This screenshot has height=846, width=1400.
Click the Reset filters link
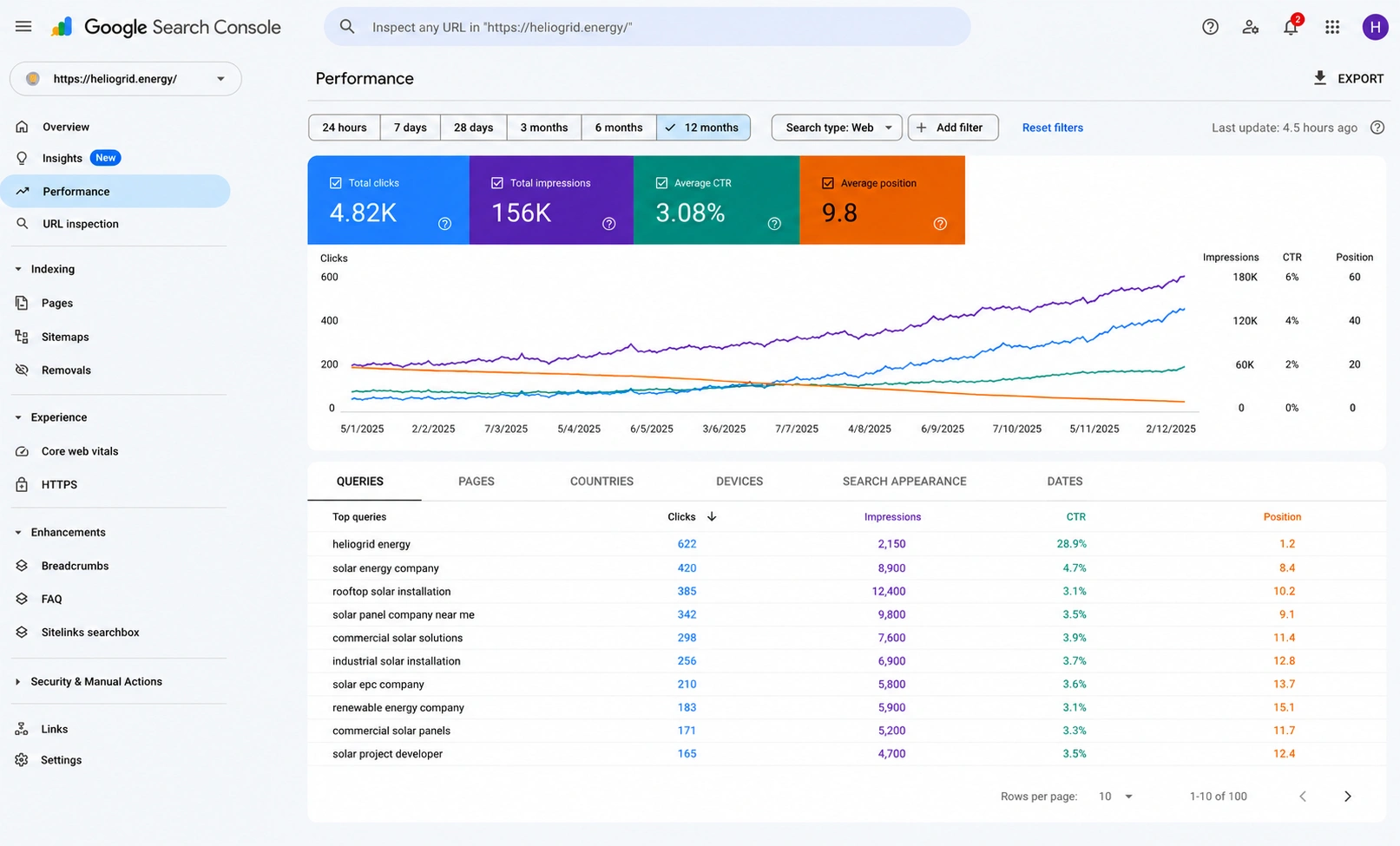click(1053, 128)
